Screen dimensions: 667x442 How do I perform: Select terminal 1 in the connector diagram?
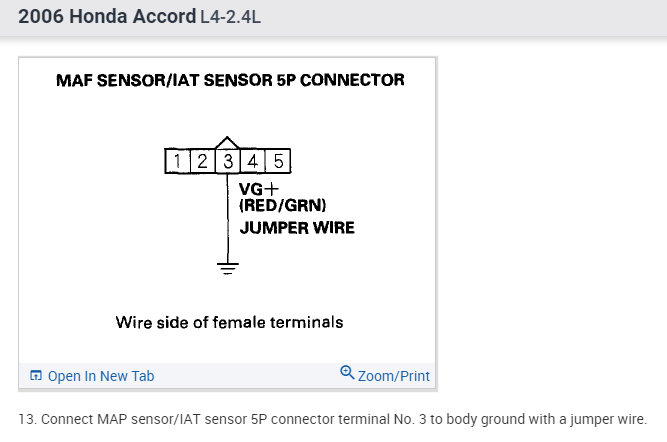point(177,161)
